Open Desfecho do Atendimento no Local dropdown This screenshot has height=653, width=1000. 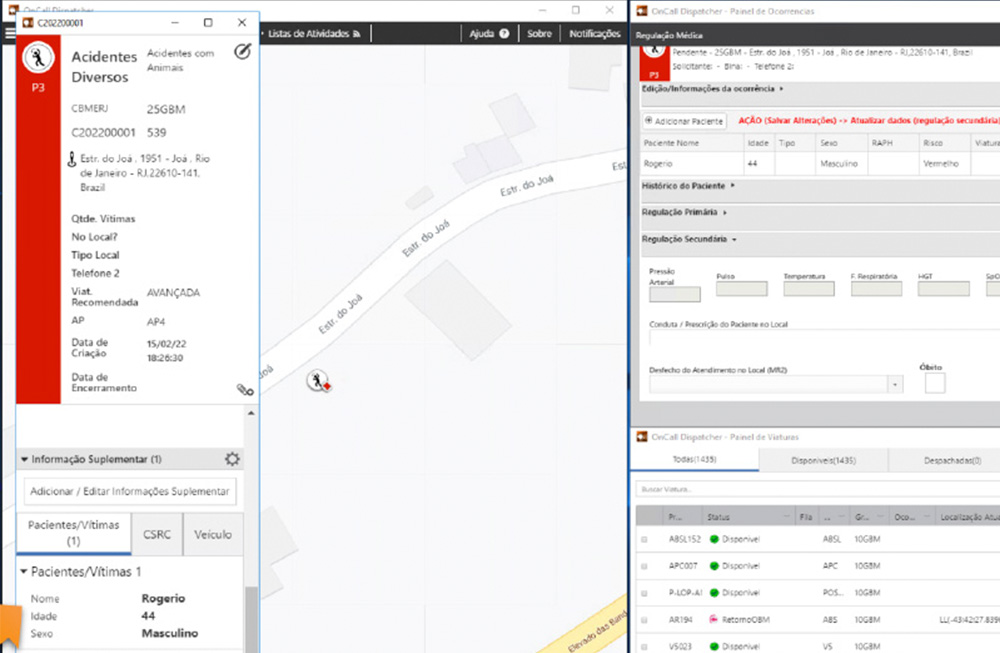coord(893,384)
